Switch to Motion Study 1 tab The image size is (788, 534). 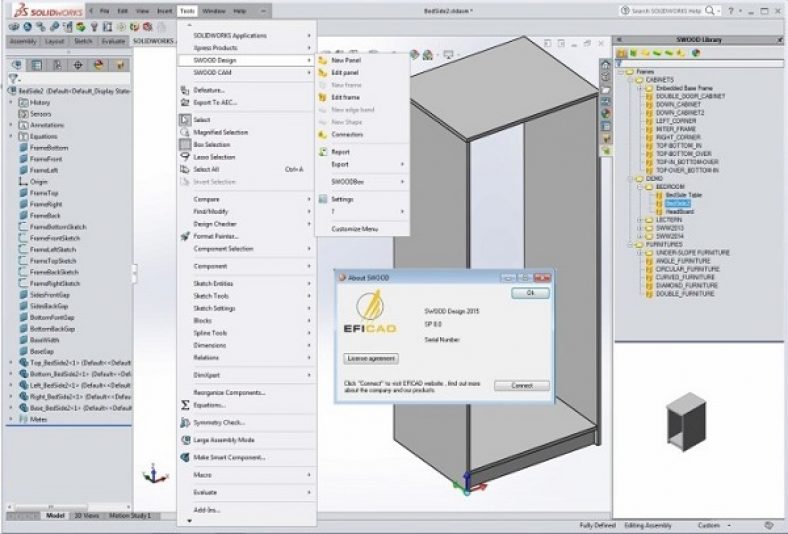(129, 516)
